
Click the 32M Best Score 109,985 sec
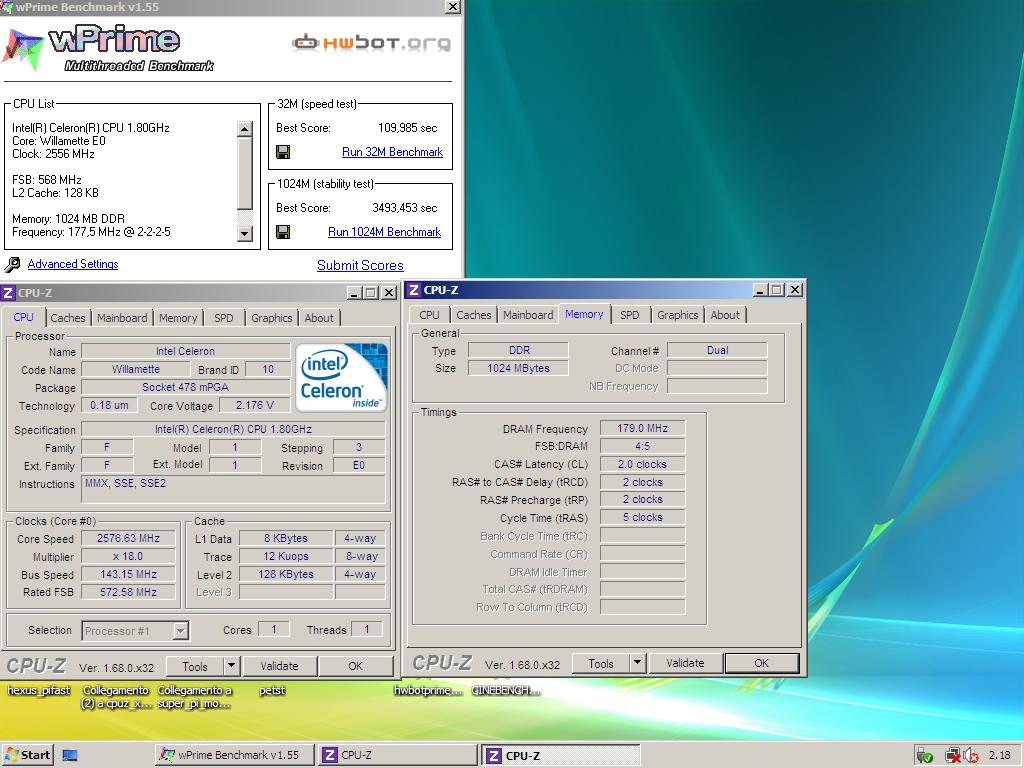[x=408, y=128]
